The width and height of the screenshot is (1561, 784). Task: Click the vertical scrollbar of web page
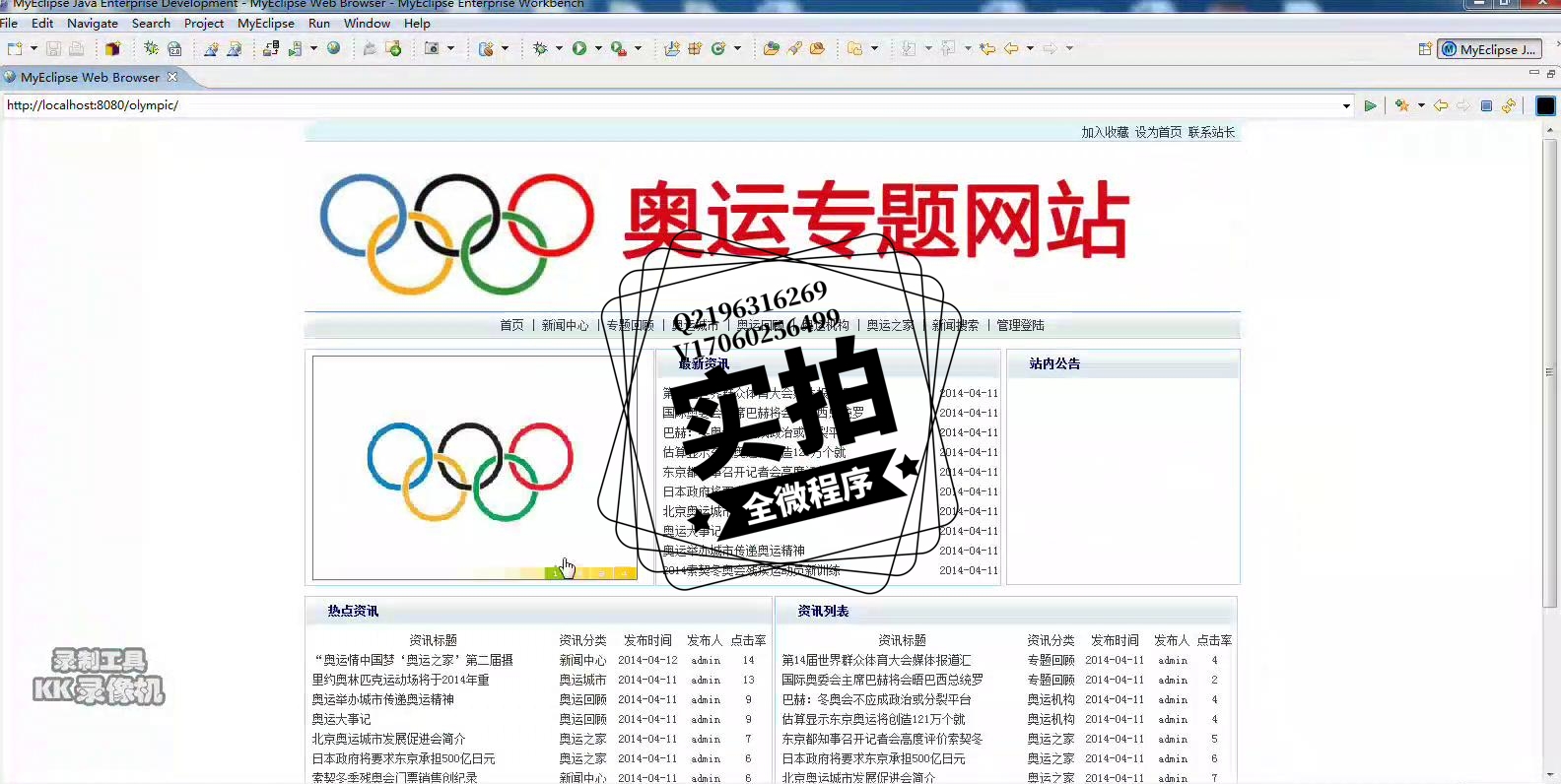1550,371
